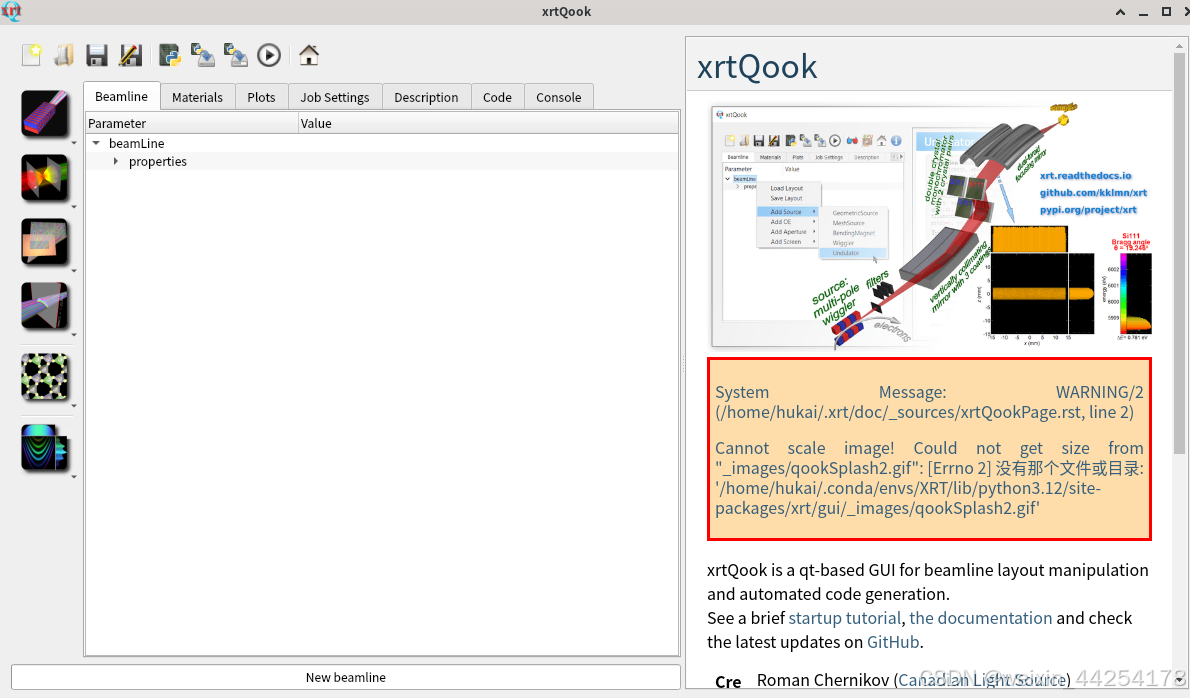Viewport: 1190px width, 698px height.
Task: Maximize the xrtQook window
Action: (x=1166, y=11)
